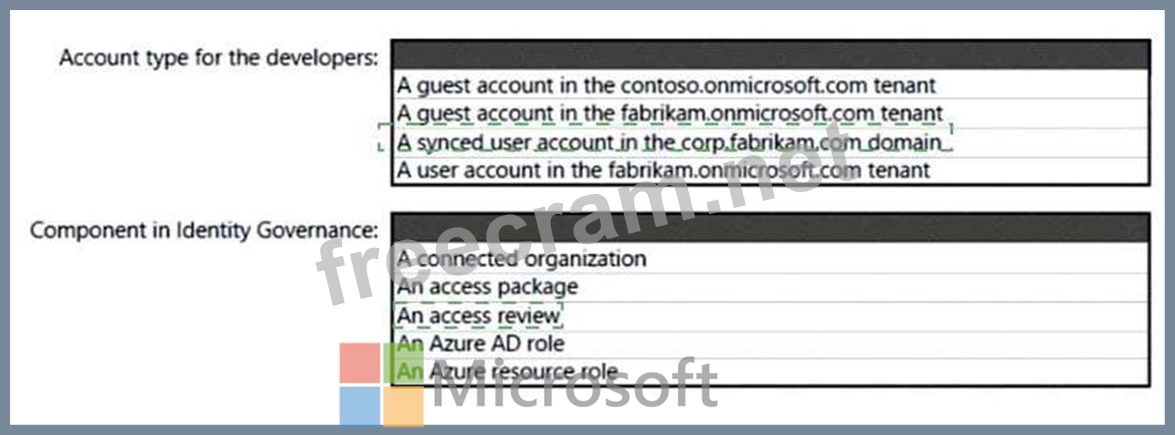This screenshot has width=1175, height=435.
Task: Select An Azure AD role option
Action: click(480, 344)
